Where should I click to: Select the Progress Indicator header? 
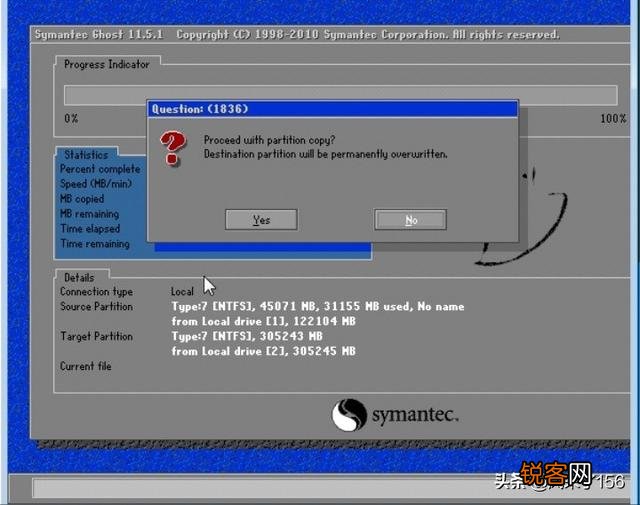tap(107, 64)
